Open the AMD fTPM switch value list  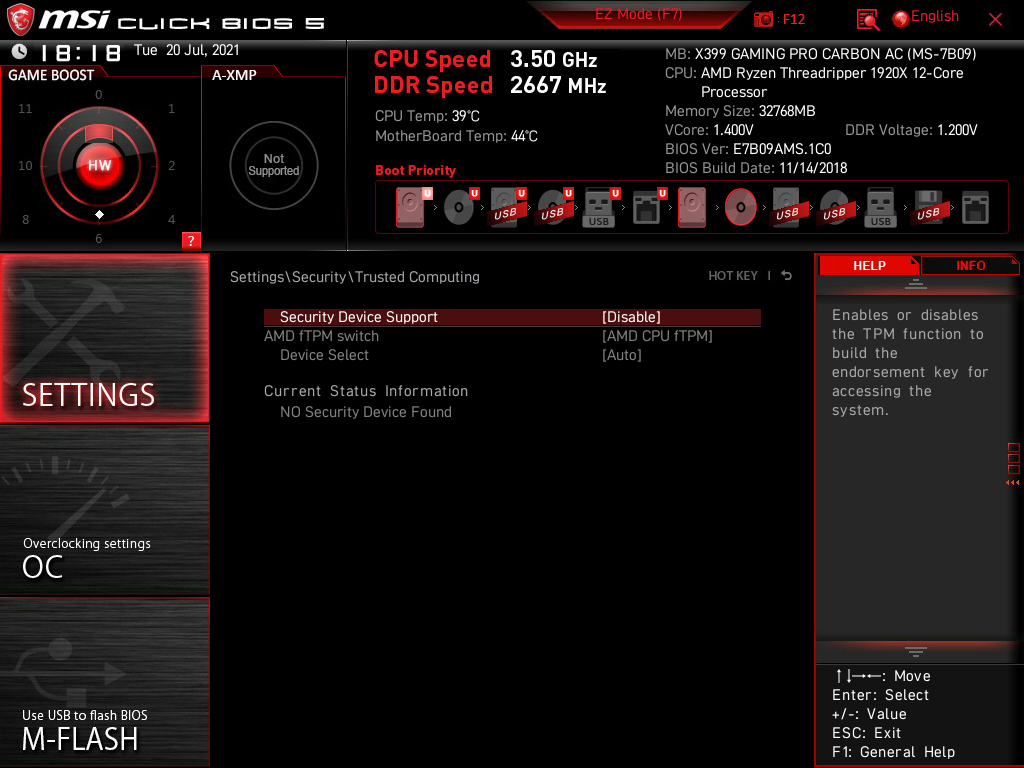[657, 336]
